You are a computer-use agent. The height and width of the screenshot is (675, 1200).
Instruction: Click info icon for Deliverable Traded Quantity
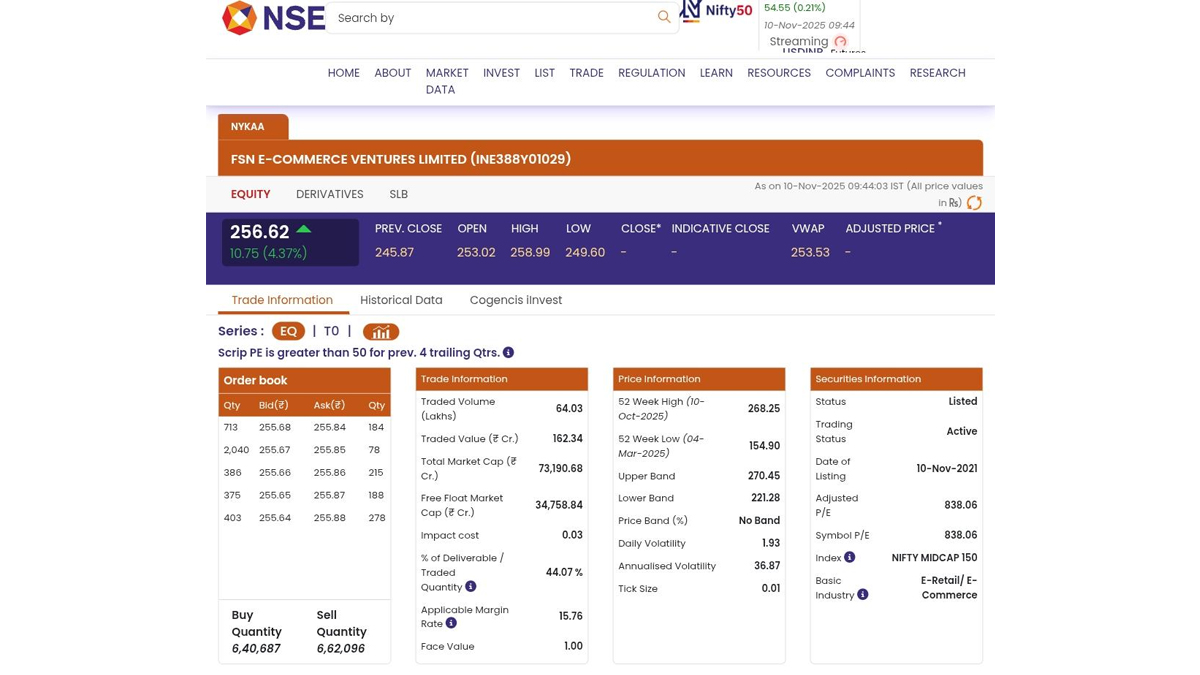[x=470, y=587]
